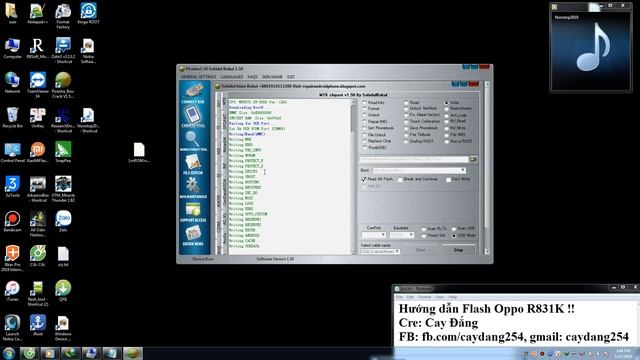Click the outer window right scrollbar
The height and width of the screenshot is (360, 640).
(487, 168)
